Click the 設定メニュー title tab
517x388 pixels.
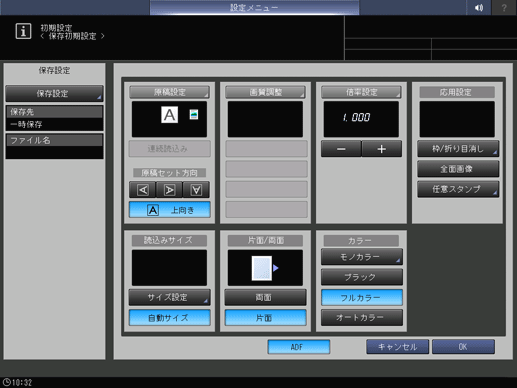254,7
